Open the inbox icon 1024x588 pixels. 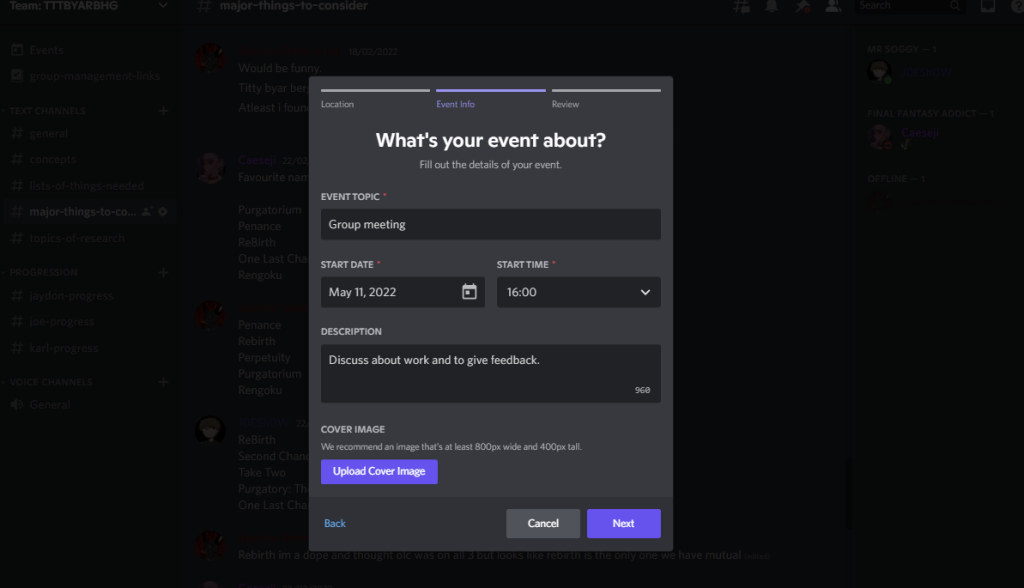pos(987,7)
